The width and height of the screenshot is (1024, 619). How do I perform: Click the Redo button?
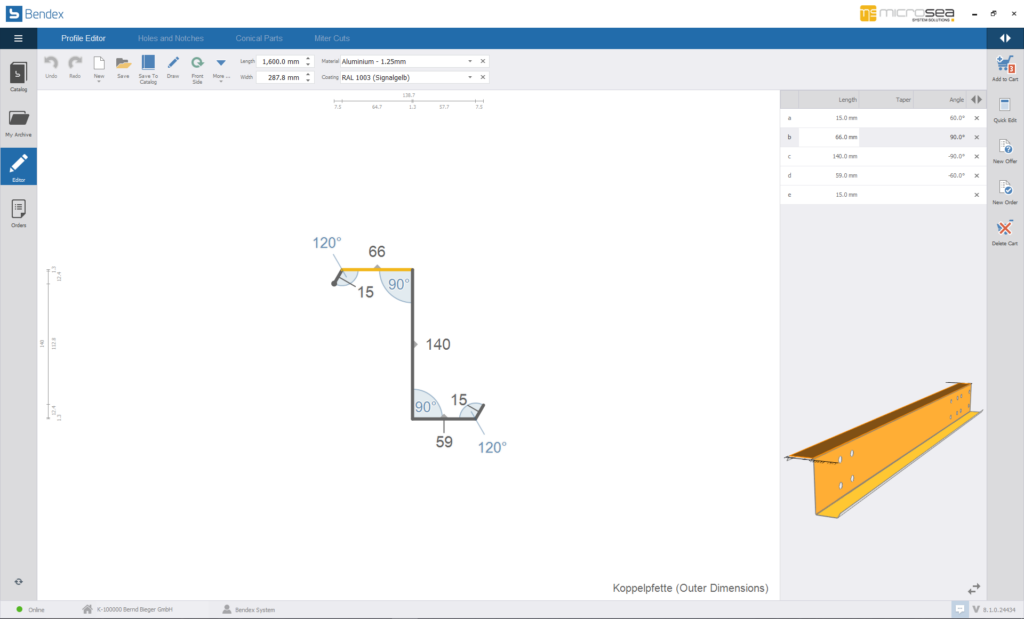[x=74, y=63]
